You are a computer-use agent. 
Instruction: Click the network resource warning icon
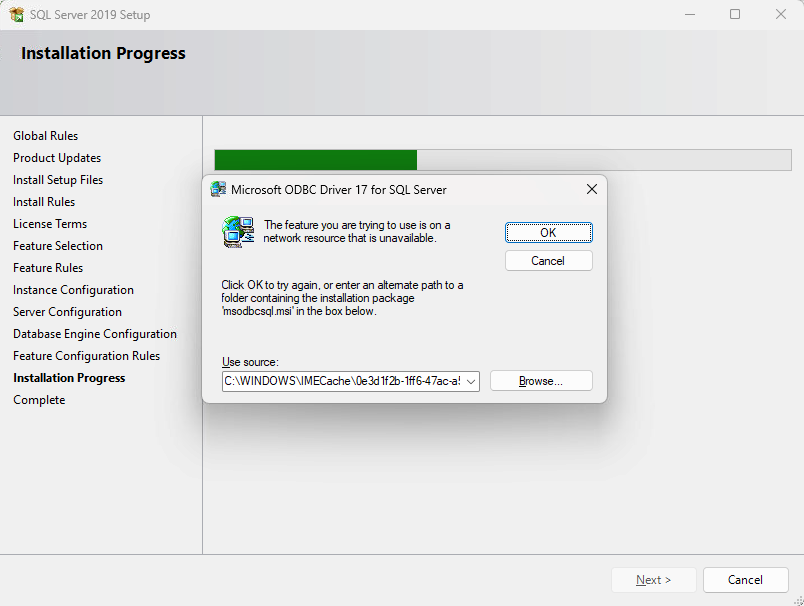(x=237, y=232)
